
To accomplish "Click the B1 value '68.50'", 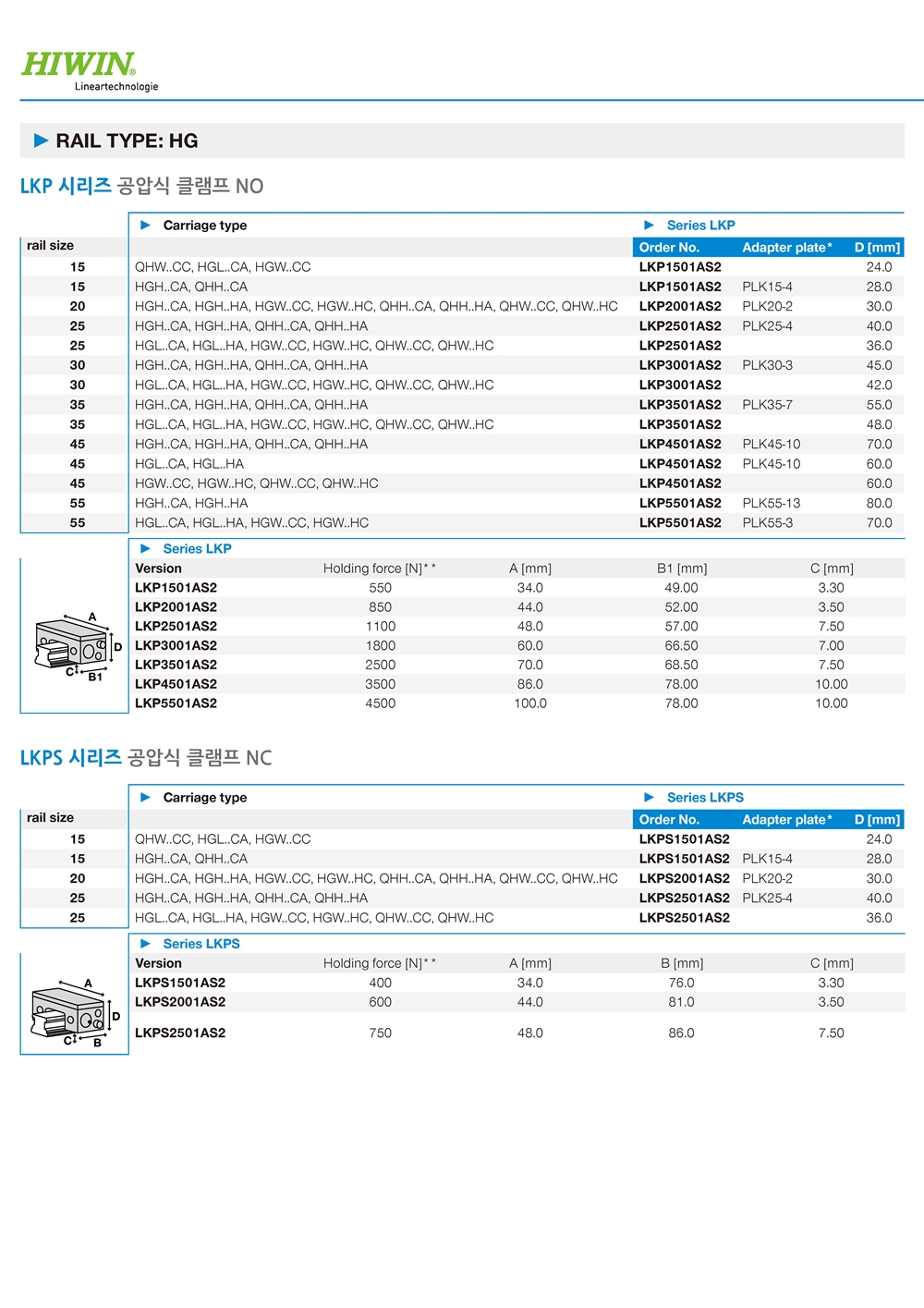I will pyautogui.click(x=682, y=665).
